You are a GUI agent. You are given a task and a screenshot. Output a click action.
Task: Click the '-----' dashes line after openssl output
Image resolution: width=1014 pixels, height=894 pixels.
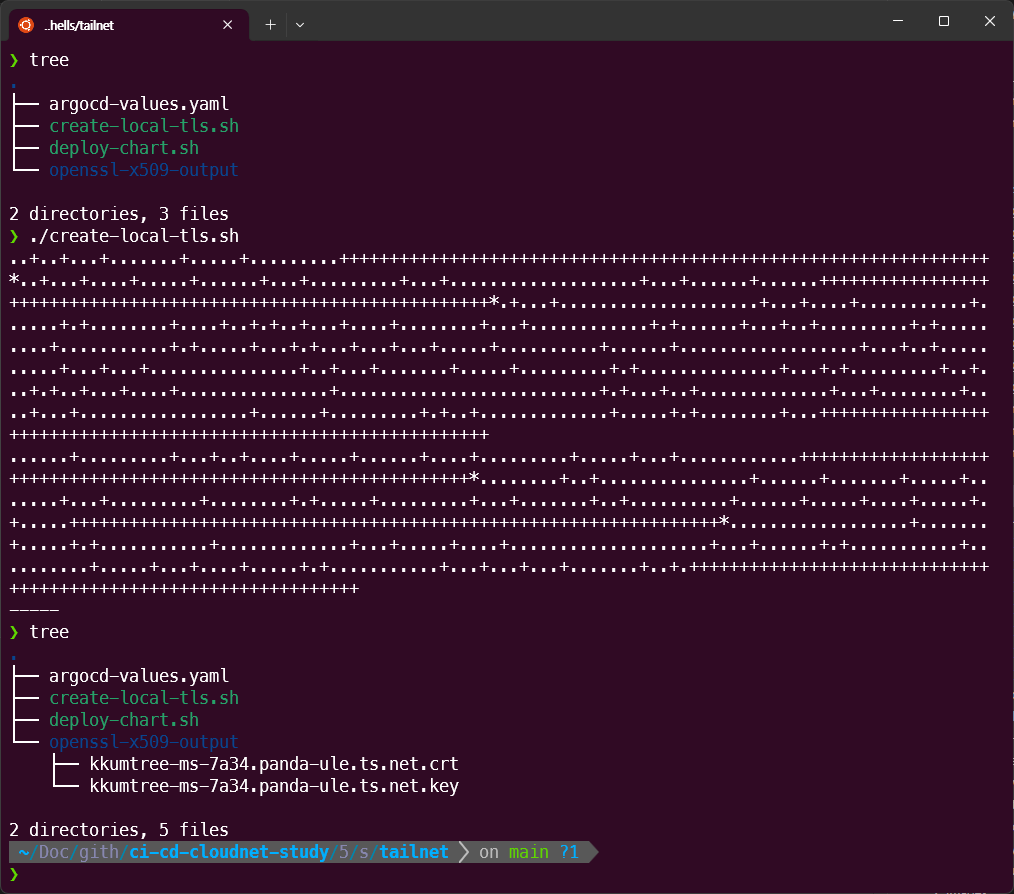(x=34, y=610)
